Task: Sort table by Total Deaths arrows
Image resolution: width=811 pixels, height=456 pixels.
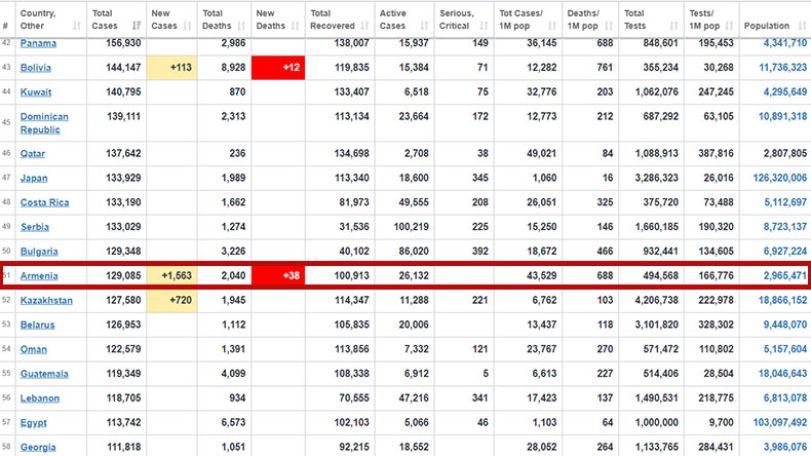Action: coord(242,26)
